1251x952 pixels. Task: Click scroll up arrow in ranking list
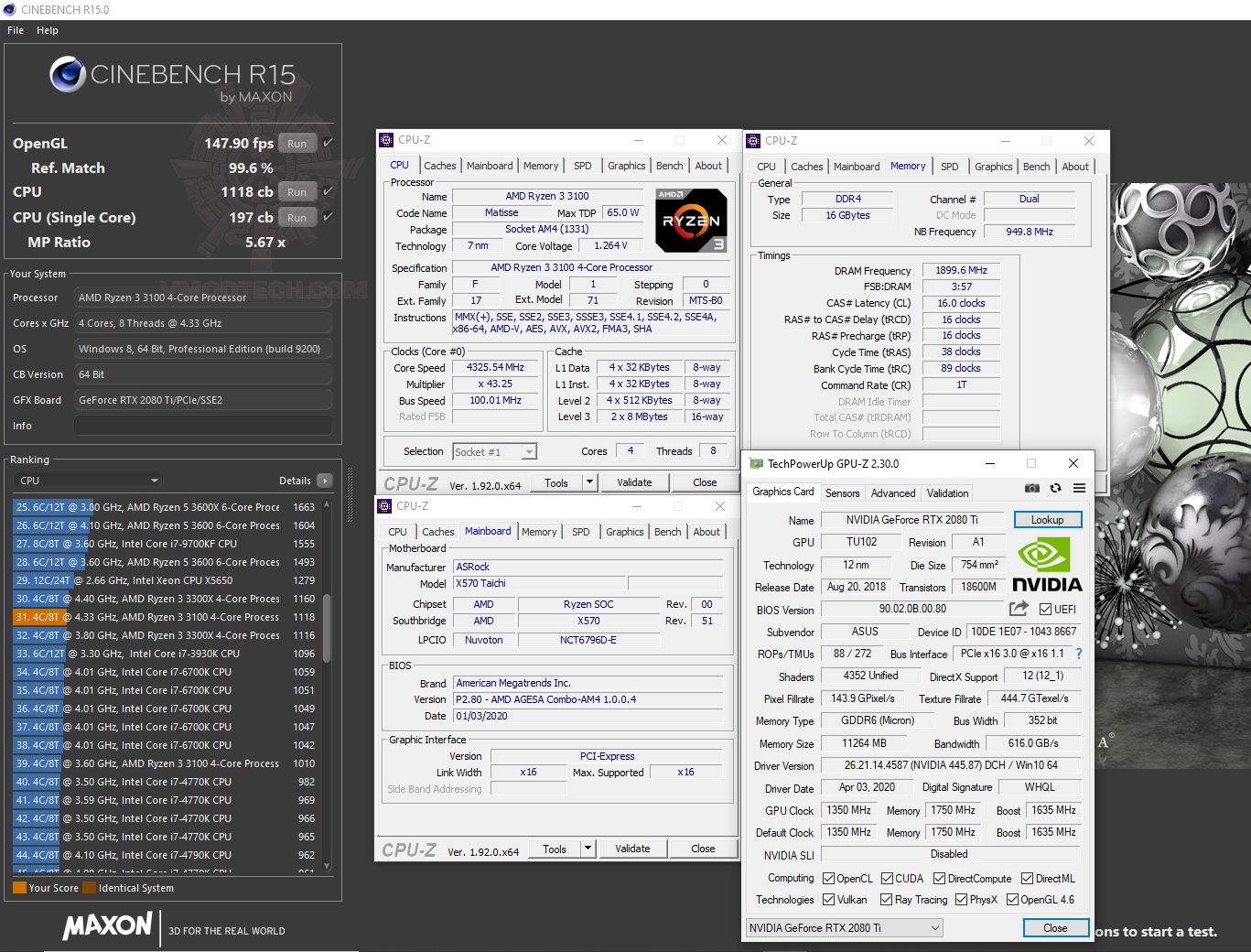click(x=327, y=504)
